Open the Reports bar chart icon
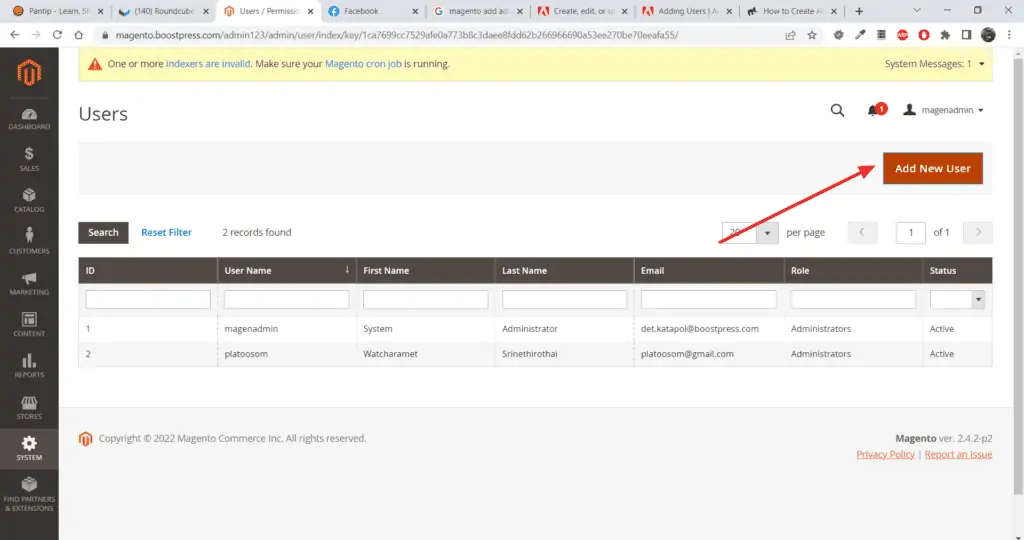 point(29,366)
